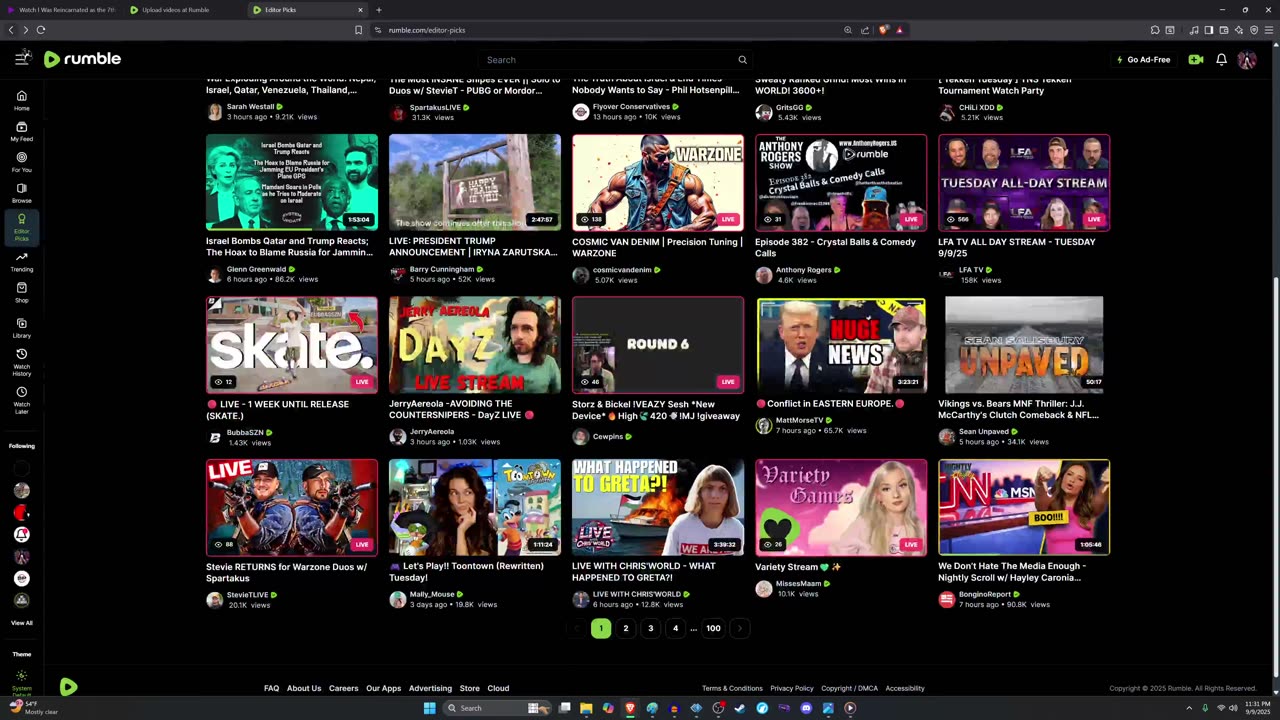
Task: Click the Rumble search field
Action: pos(617,60)
